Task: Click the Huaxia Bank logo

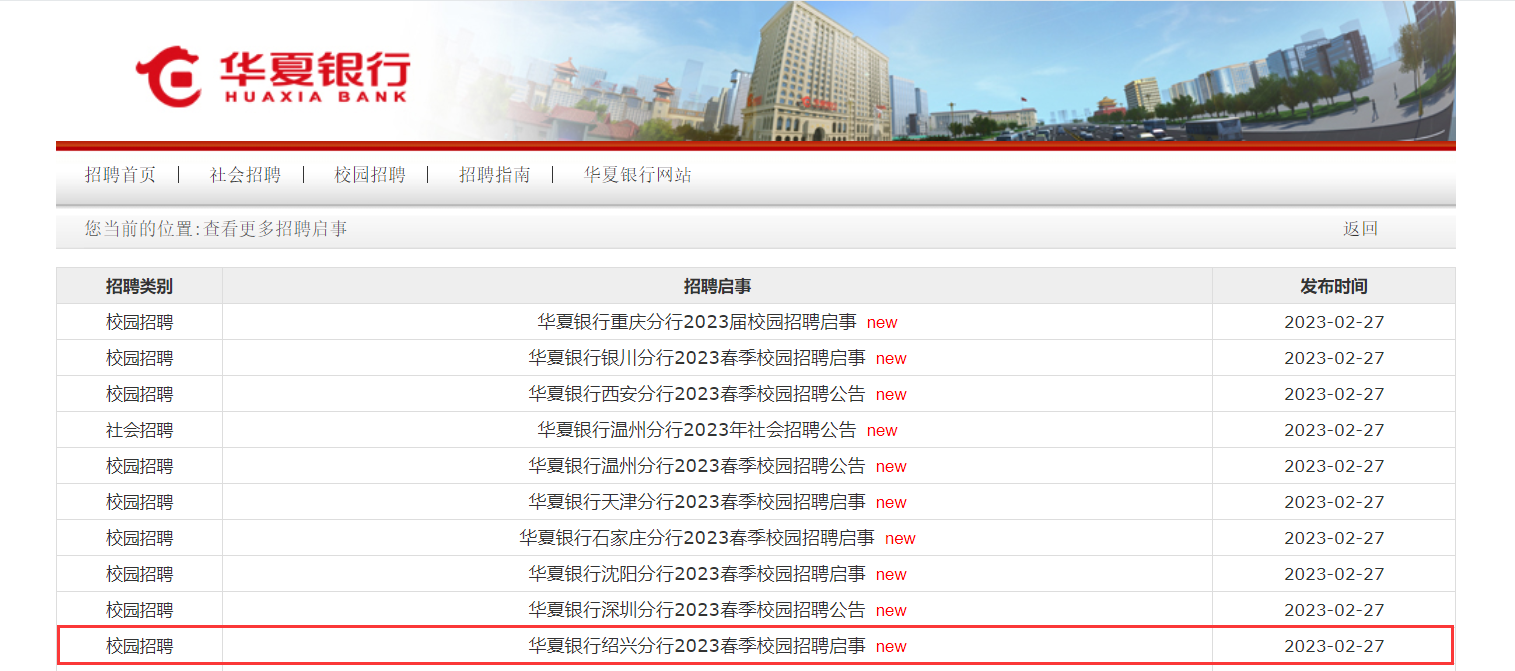Action: tap(272, 76)
